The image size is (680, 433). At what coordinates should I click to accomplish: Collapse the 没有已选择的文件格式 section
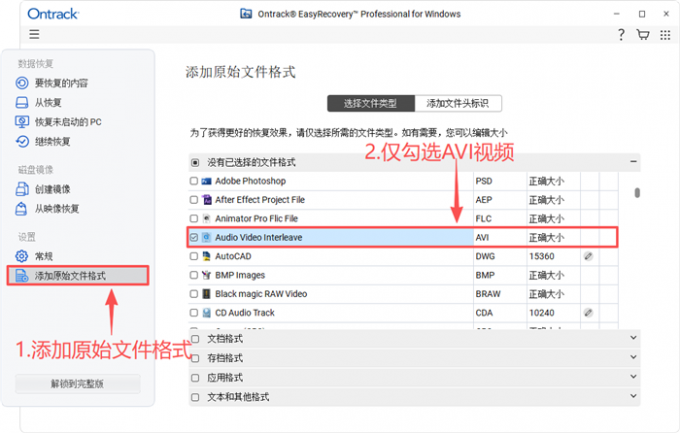point(633,161)
